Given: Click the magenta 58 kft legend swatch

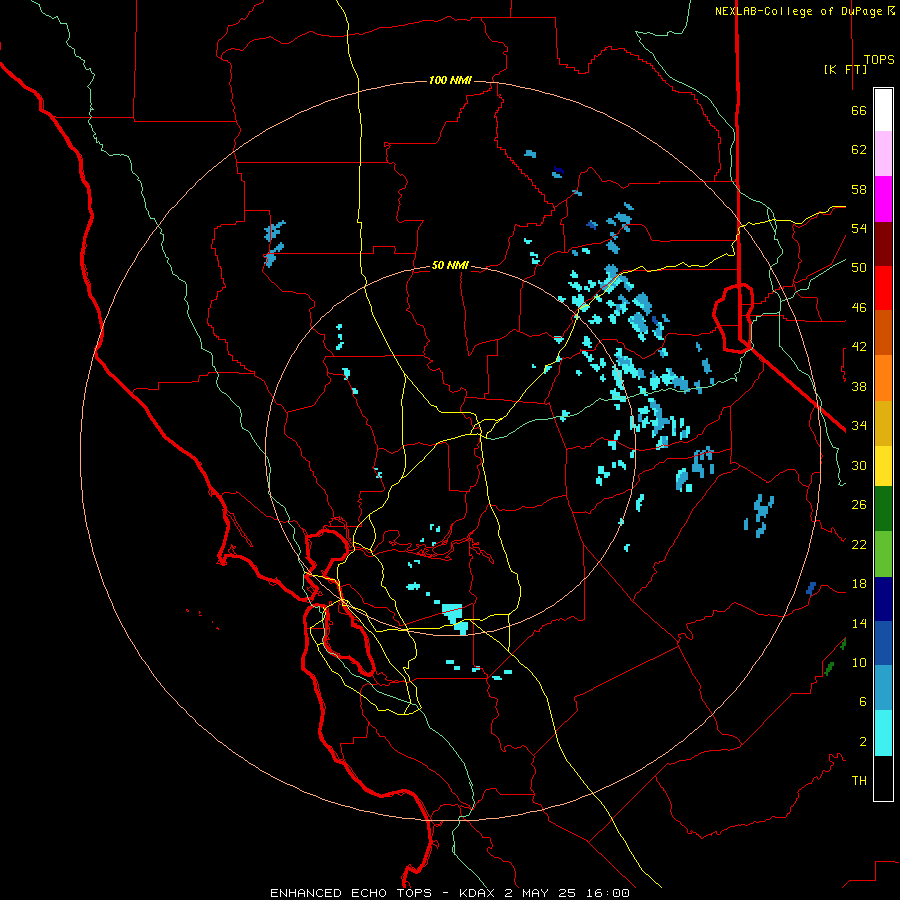Looking at the screenshot, I should pyautogui.click(x=883, y=199).
